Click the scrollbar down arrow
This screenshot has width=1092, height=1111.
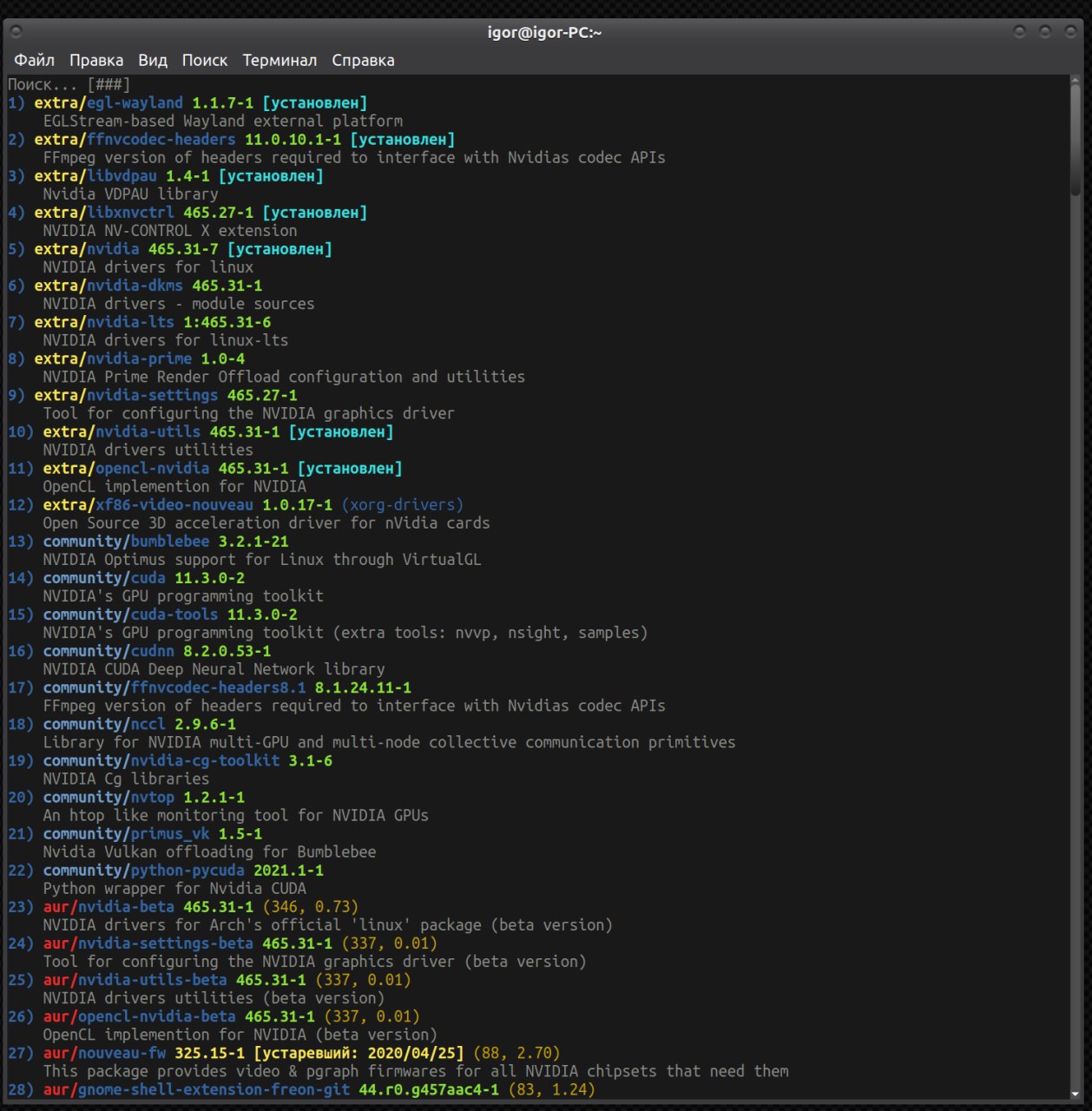(x=1076, y=1095)
